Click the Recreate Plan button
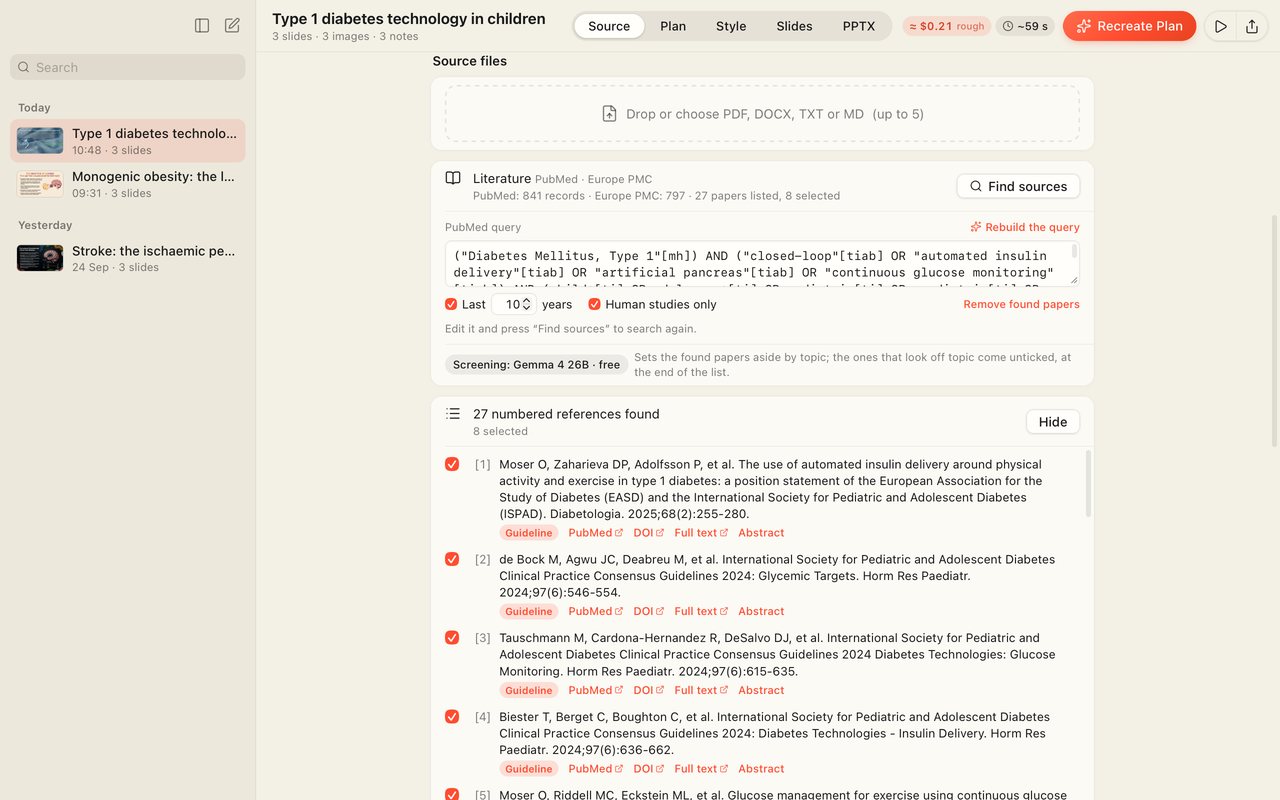The image size is (1280, 800). (x=1130, y=26)
